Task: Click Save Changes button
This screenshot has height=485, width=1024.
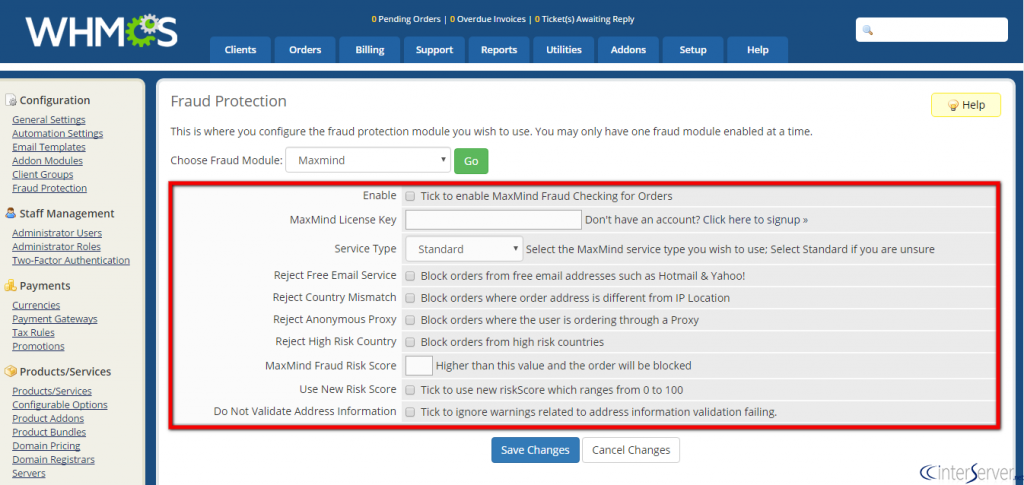Action: (x=536, y=450)
